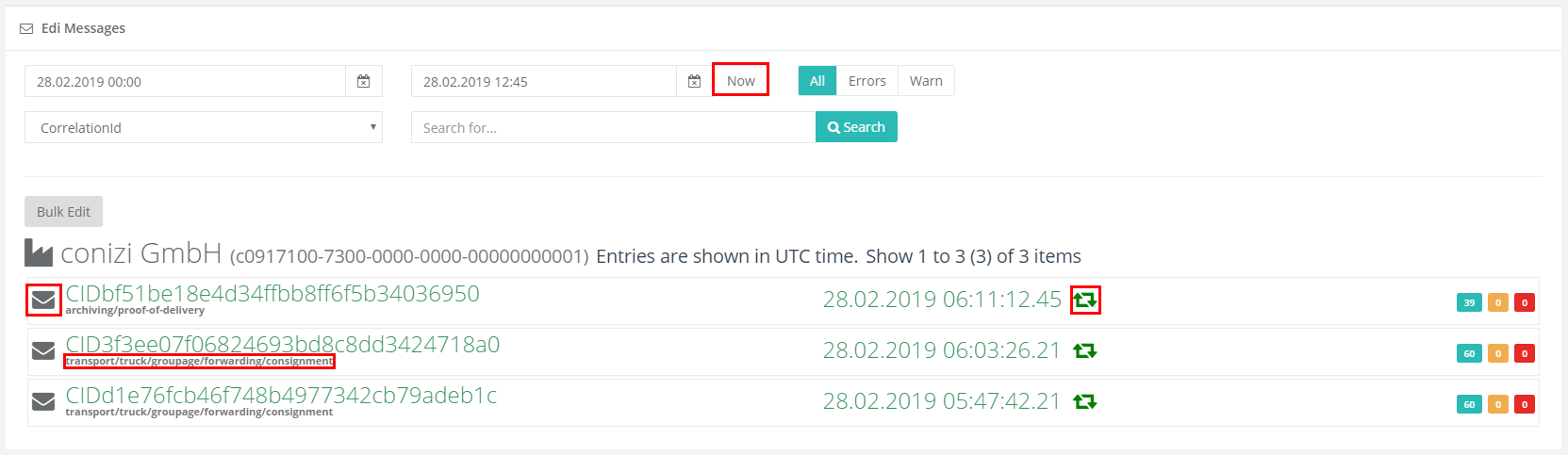
Task: Click the teal 39 count badge
Action: 1469,302
